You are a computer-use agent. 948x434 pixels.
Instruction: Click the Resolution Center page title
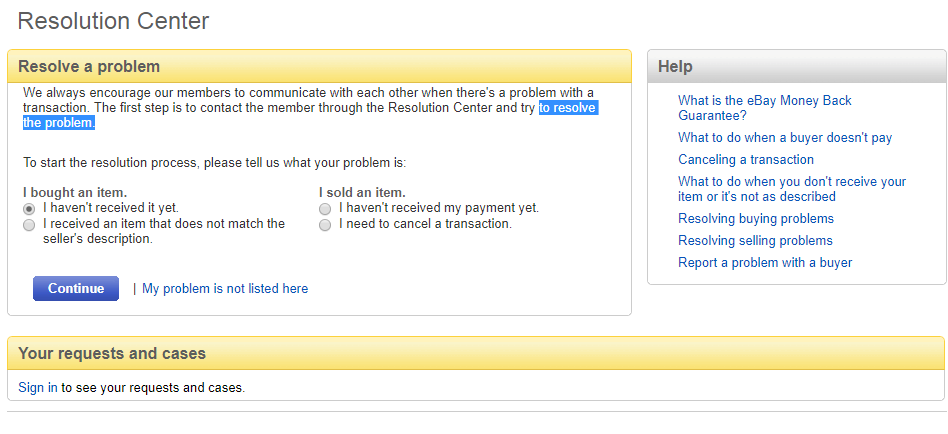pyautogui.click(x=113, y=21)
